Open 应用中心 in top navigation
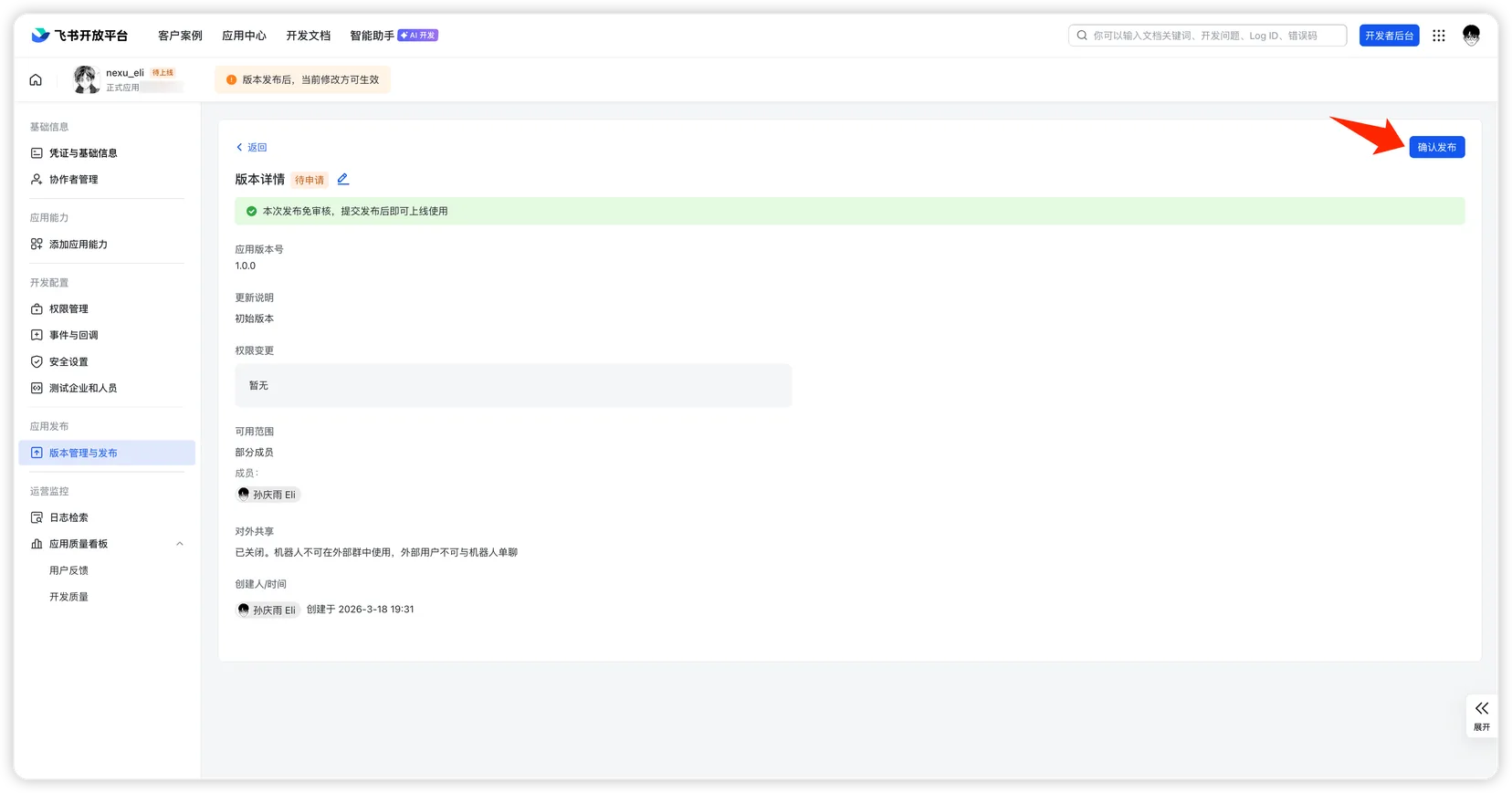This screenshot has width=1512, height=793. 244,36
